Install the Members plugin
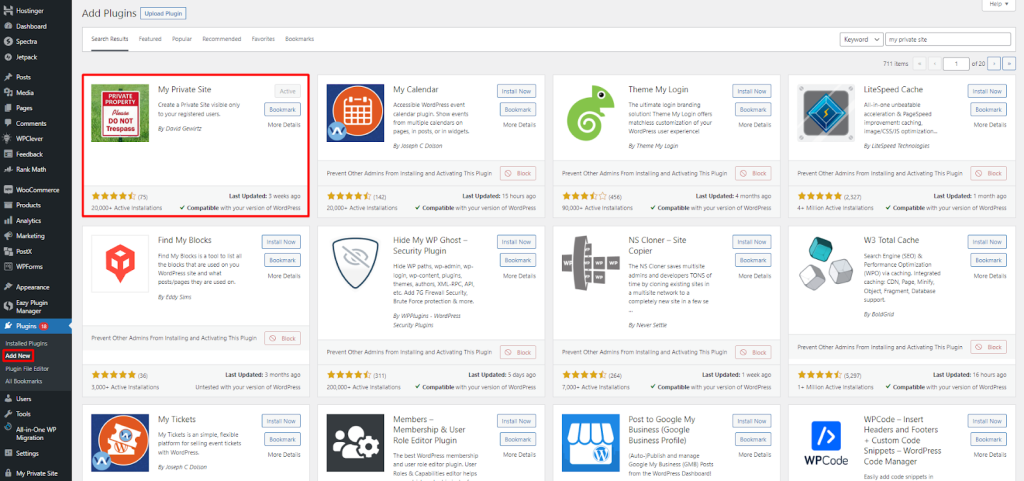 point(516,421)
